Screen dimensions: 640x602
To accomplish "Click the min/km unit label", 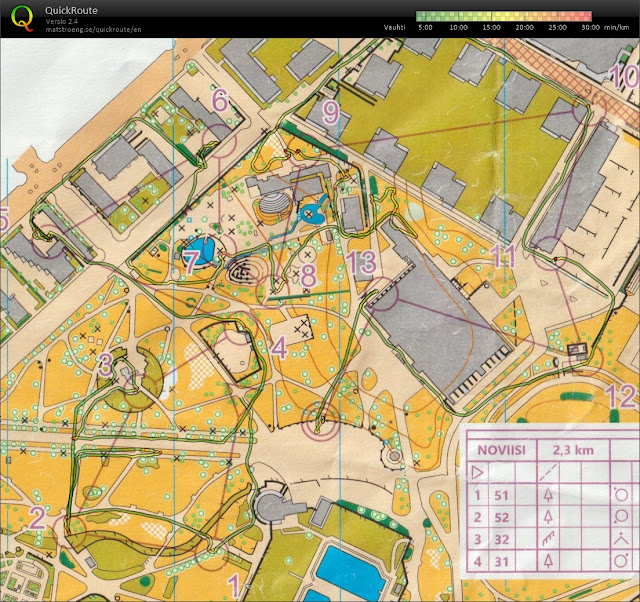I will click(x=616, y=27).
